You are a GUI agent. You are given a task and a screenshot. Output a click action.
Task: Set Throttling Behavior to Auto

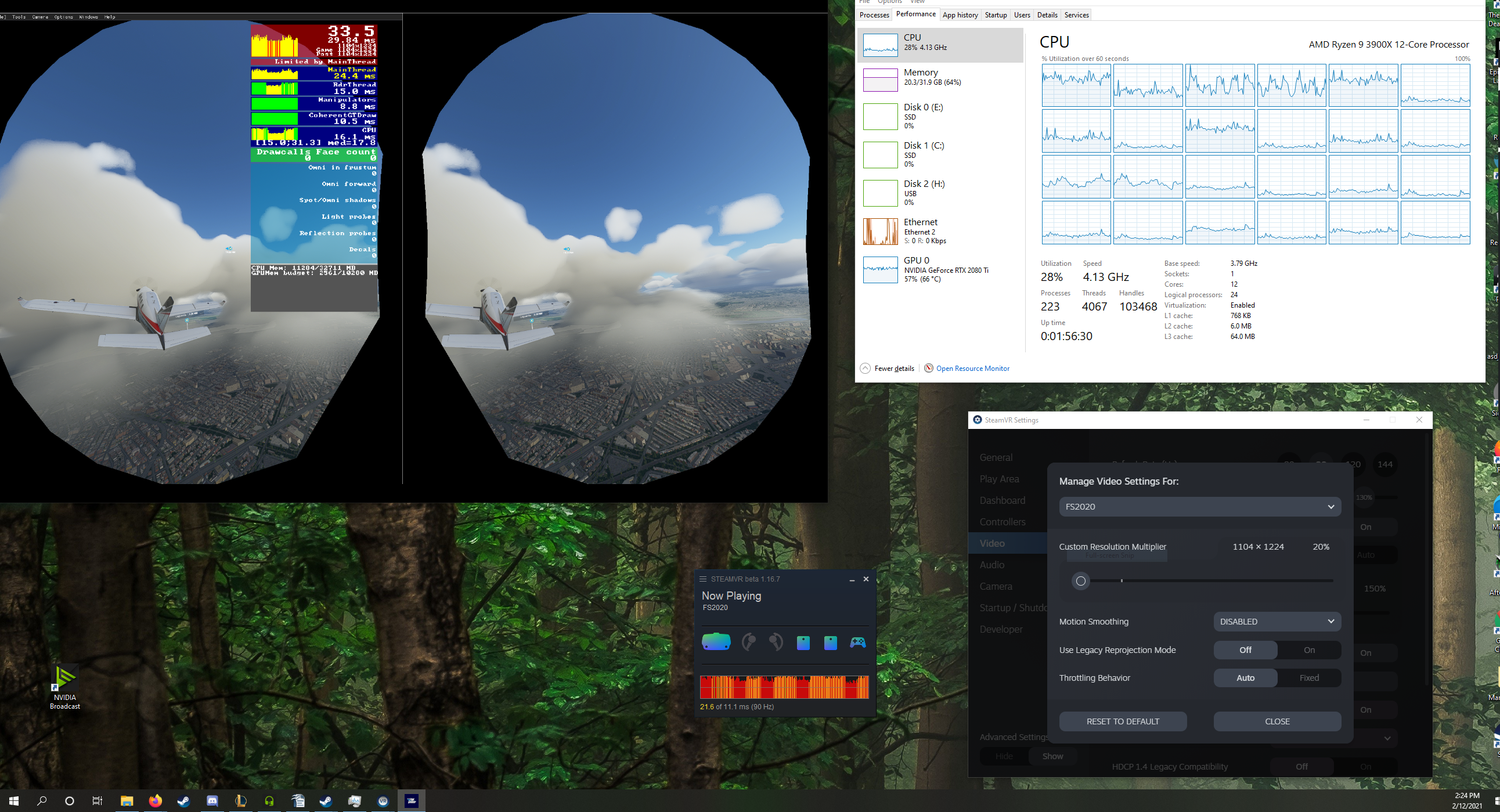[x=1245, y=678]
